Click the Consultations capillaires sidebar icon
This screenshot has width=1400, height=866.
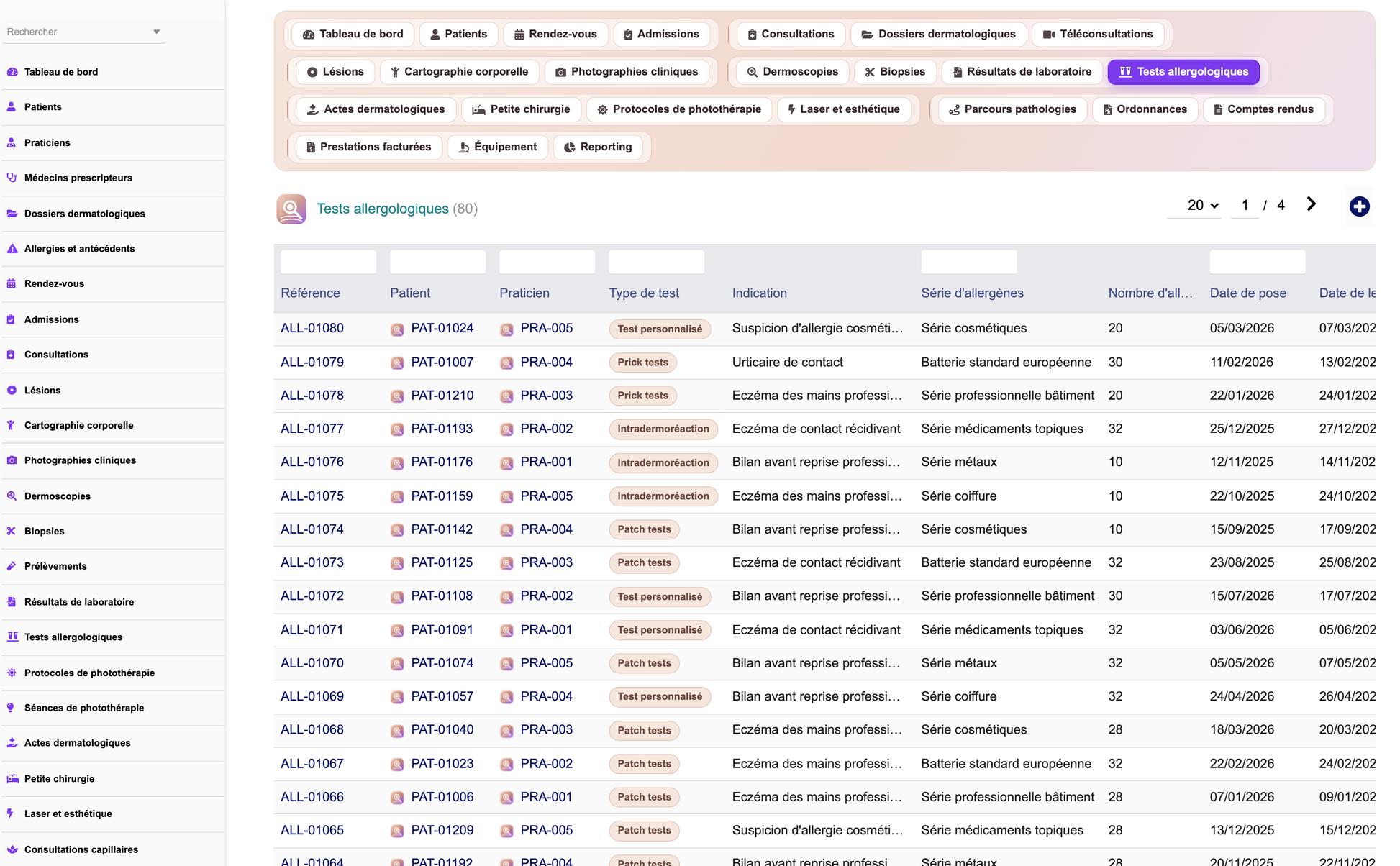tap(12, 849)
